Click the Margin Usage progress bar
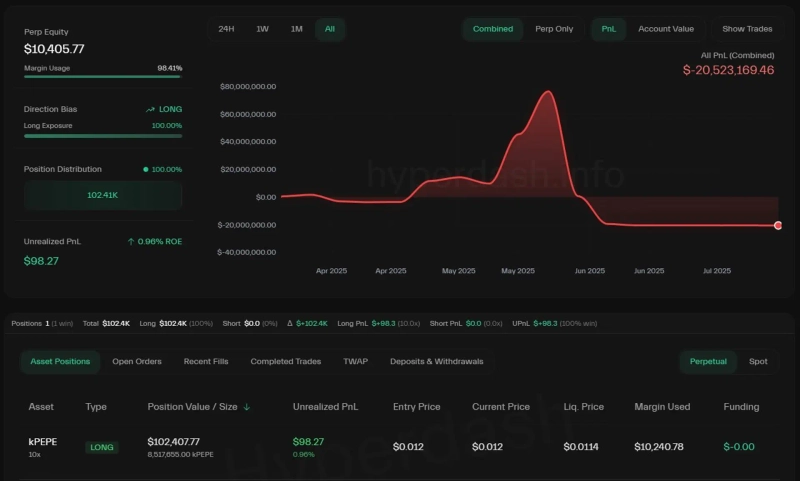 [x=102, y=76]
